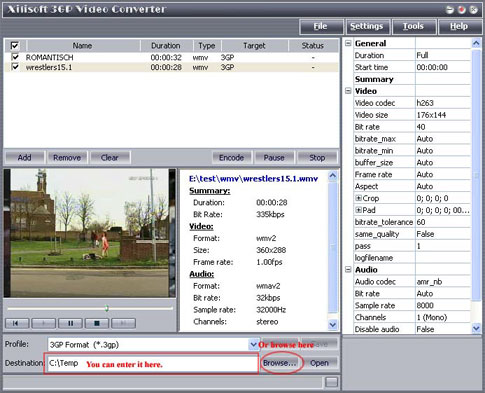Open the File menu
485x393 pixels.
pos(321,26)
